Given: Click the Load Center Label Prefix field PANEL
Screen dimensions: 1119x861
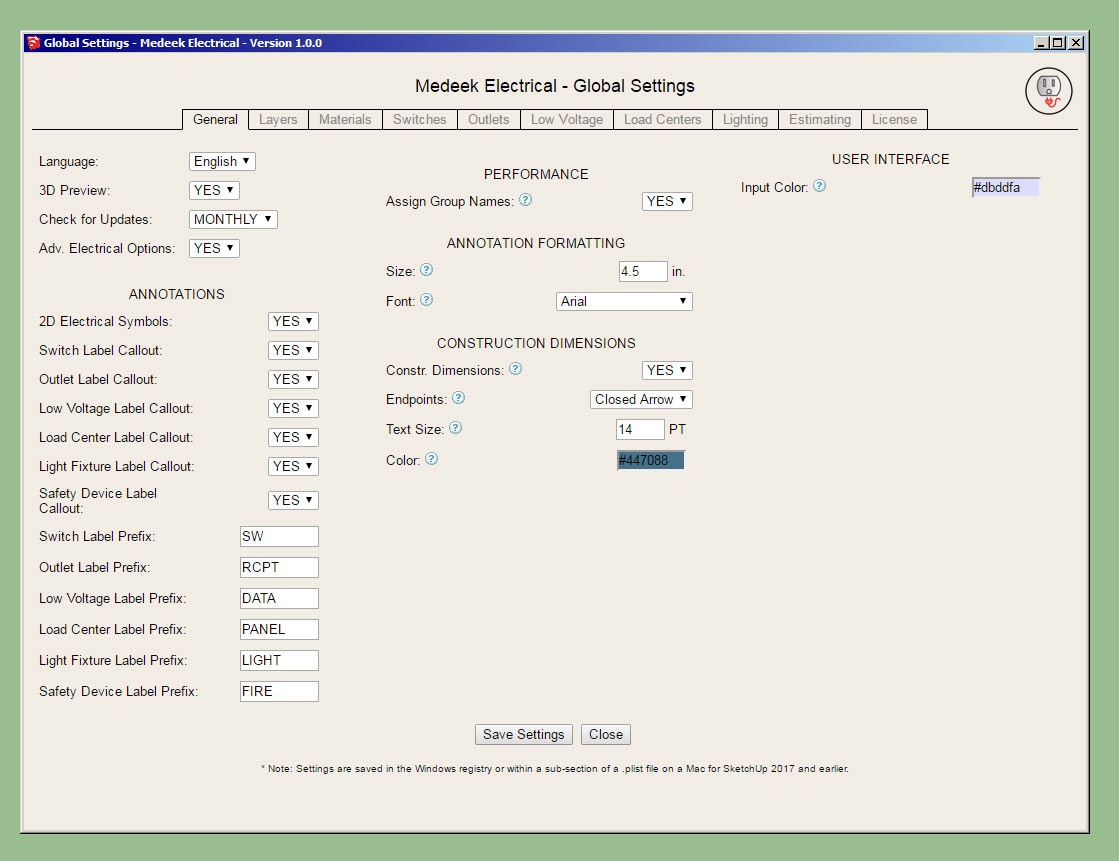Looking at the screenshot, I should [x=279, y=630].
